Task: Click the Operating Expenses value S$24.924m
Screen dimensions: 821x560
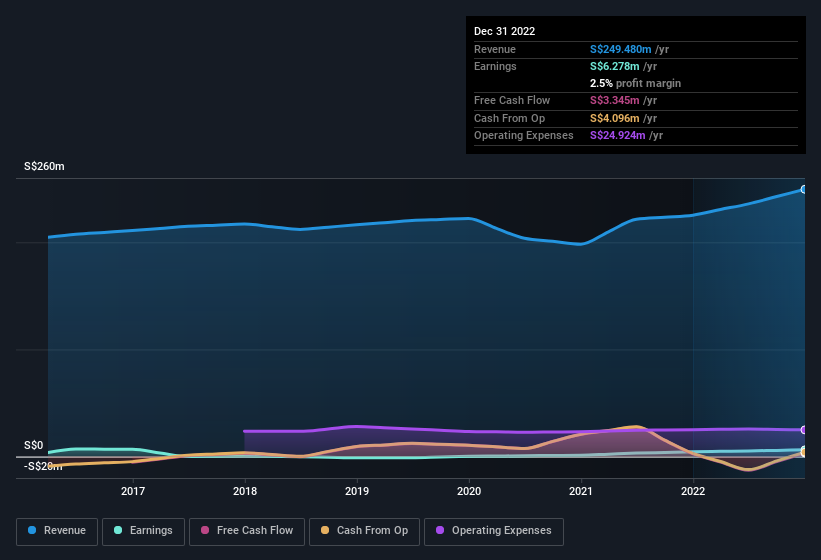Action: pyautogui.click(x=617, y=136)
